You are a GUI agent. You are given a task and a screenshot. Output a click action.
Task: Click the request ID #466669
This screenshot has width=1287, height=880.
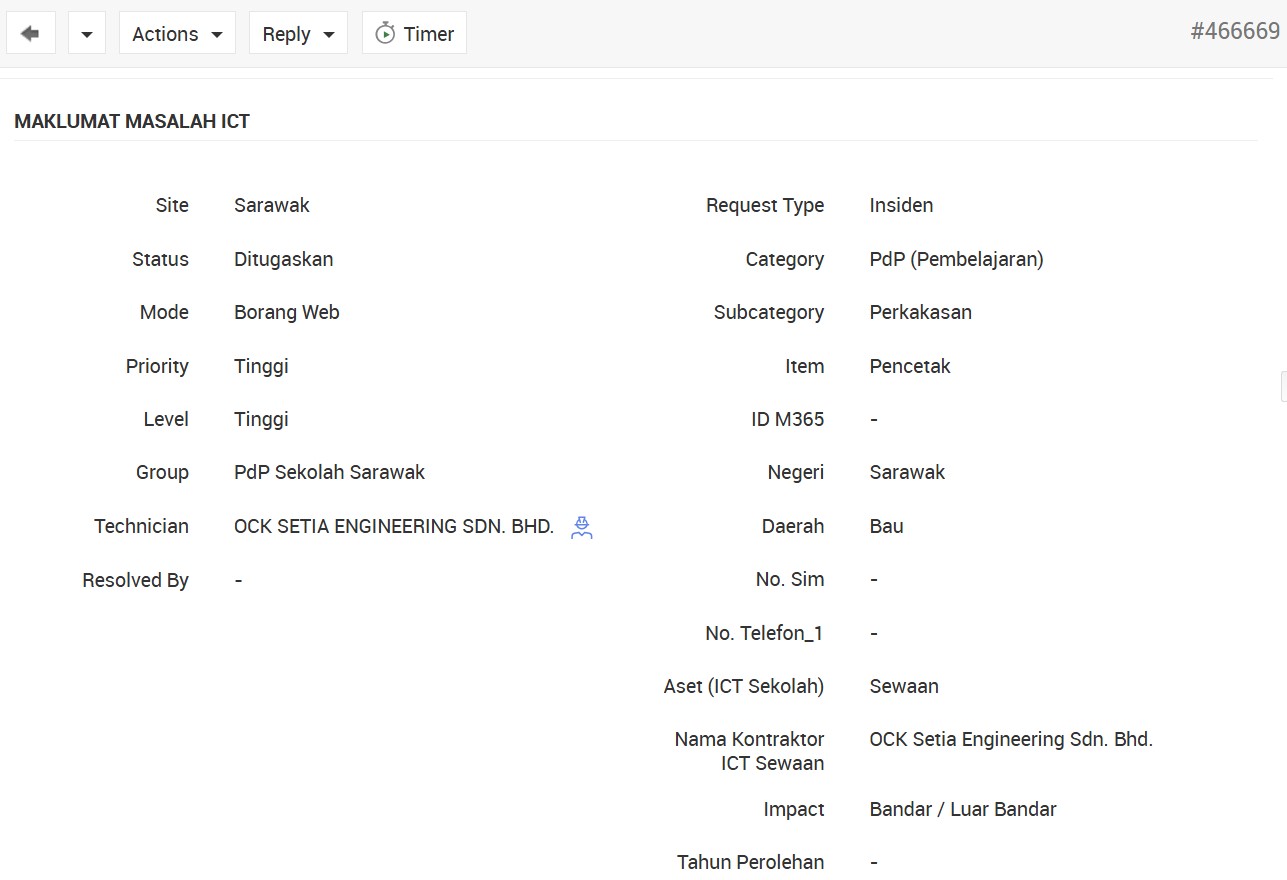pyautogui.click(x=1234, y=31)
